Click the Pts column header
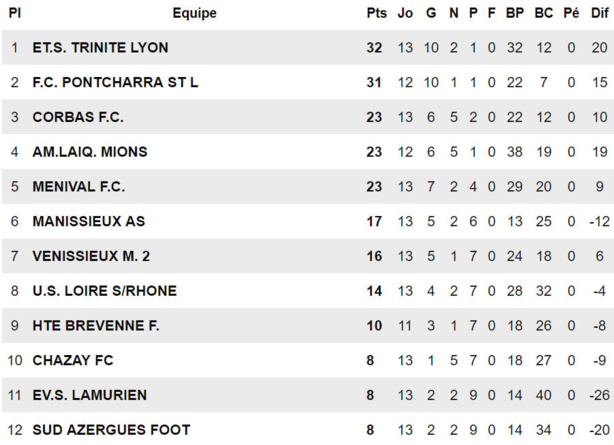The image size is (614, 445). pos(376,14)
